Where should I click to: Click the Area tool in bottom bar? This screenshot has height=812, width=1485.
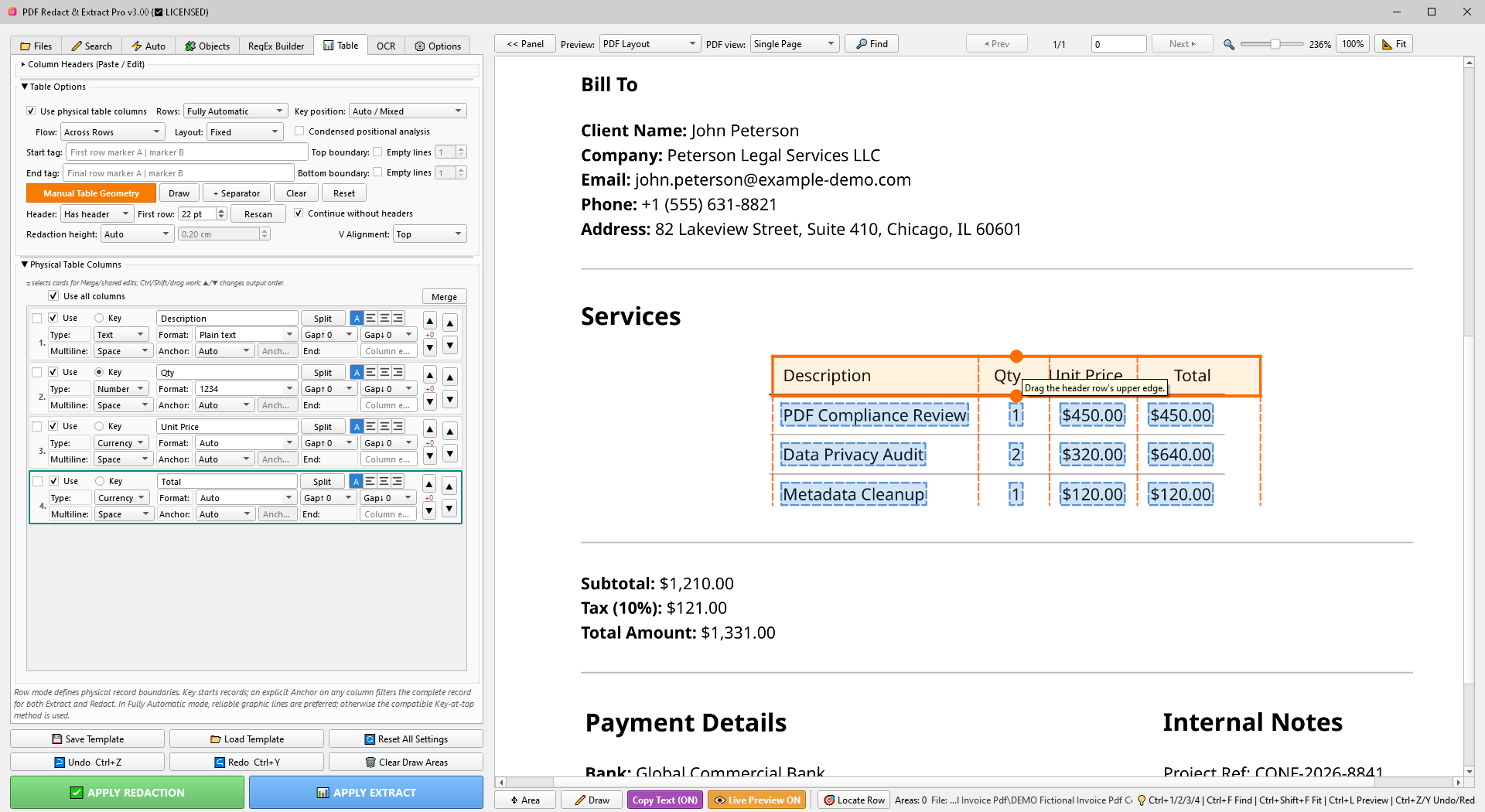tap(525, 800)
